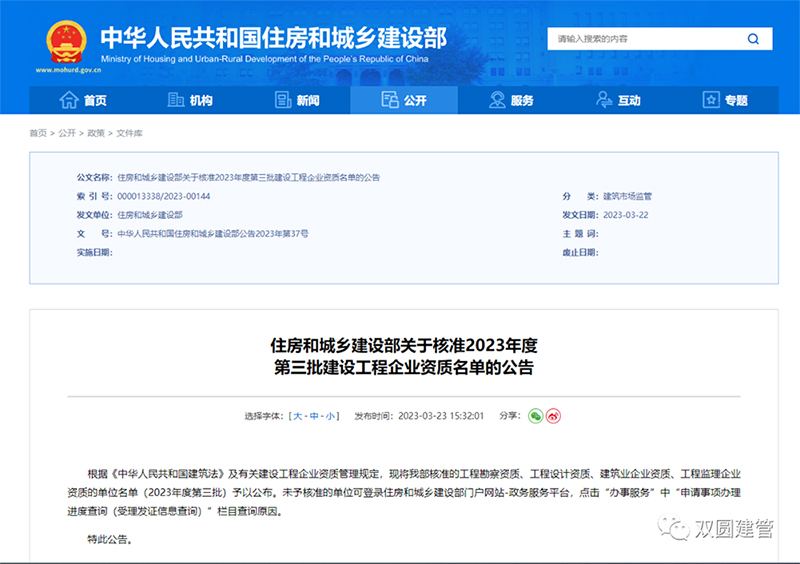Screen dimensions: 800x564
Task: Open the 机构 navigation tab
Action: pyautogui.click(x=190, y=100)
